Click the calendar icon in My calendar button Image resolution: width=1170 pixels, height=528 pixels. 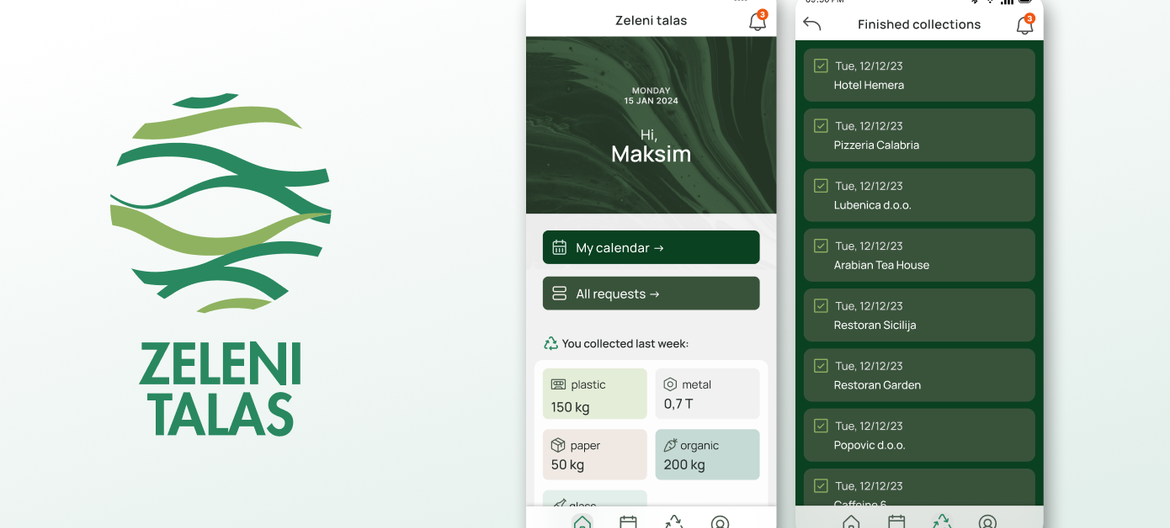tap(559, 248)
